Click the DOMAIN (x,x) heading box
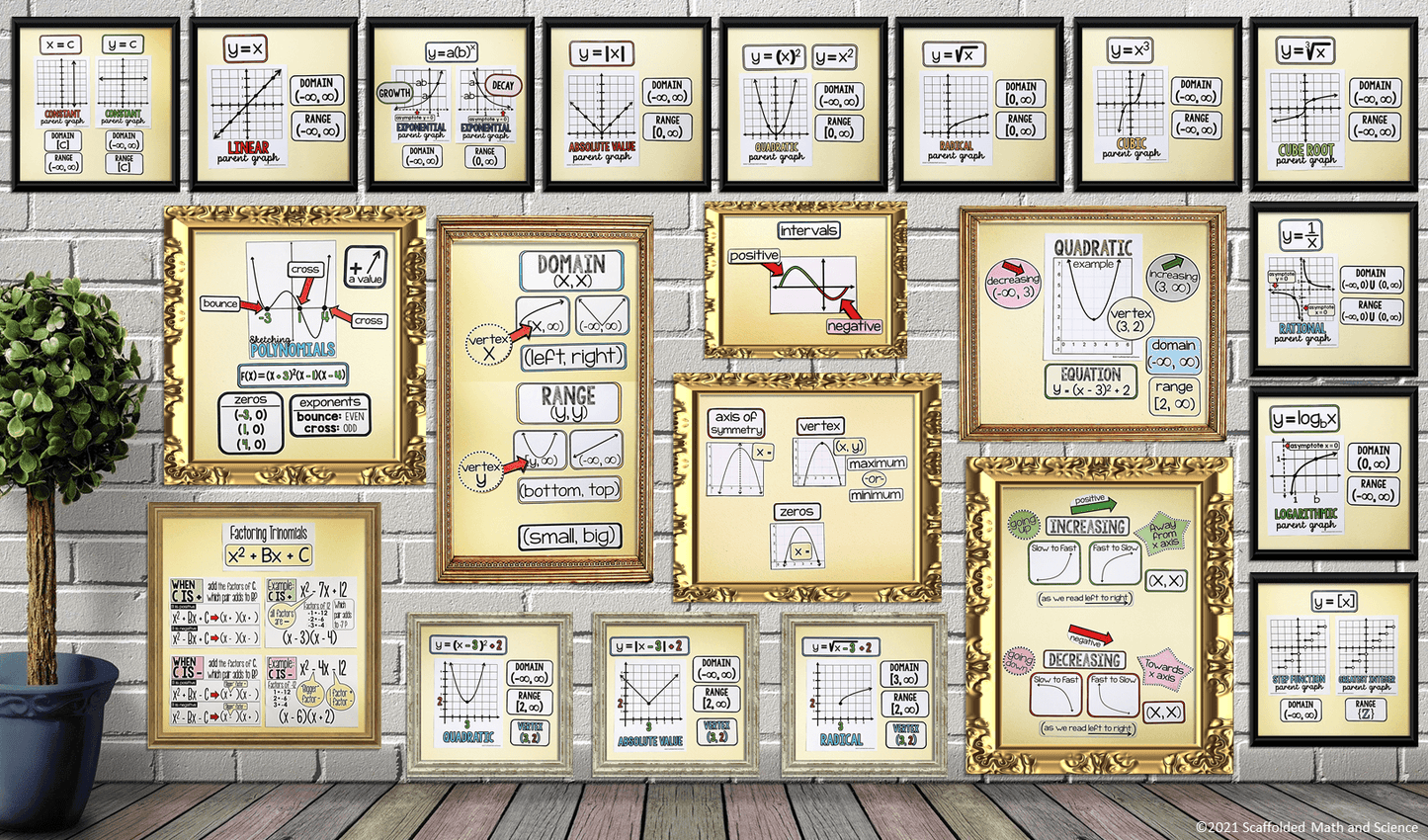1428x840 pixels. [x=571, y=272]
